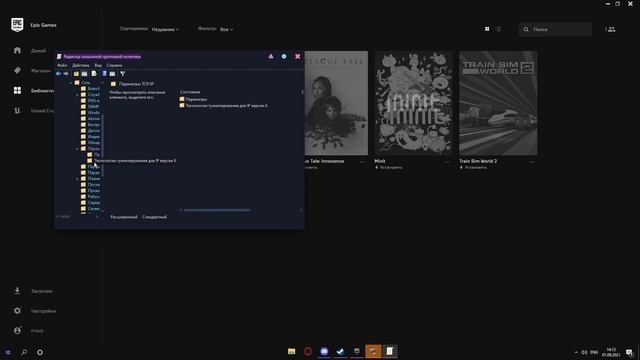Image resolution: width=640 pixels, height=360 pixels.
Task: Open the friends list icon
Action: click(x=611, y=29)
